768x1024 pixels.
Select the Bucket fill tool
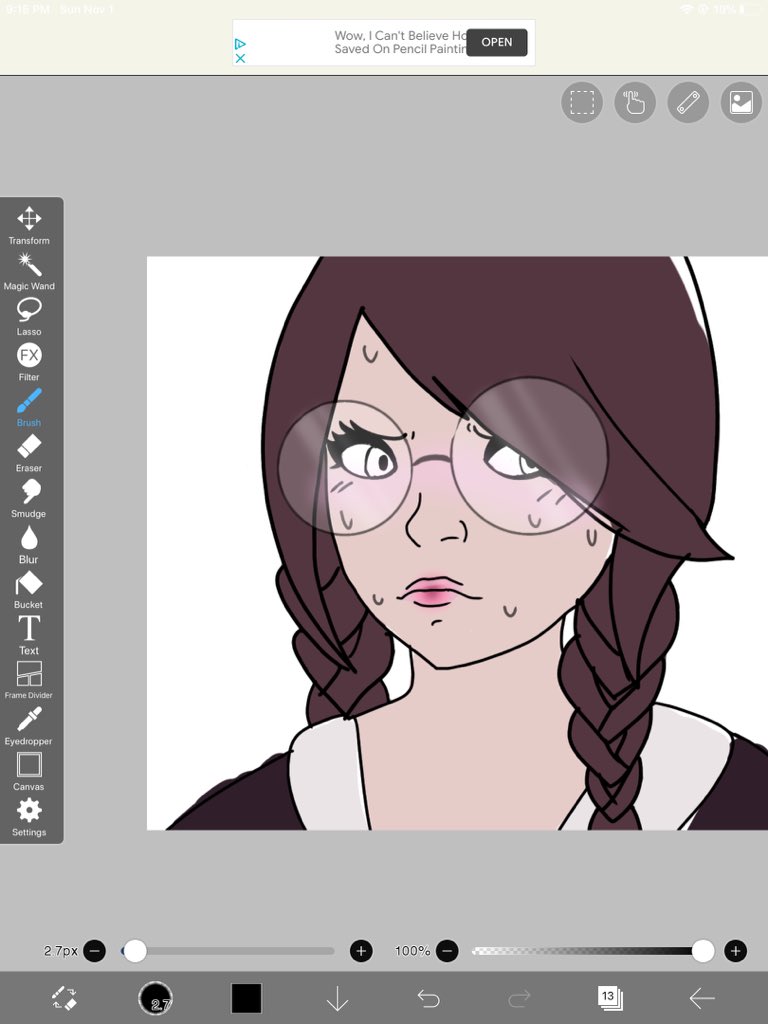click(29, 590)
